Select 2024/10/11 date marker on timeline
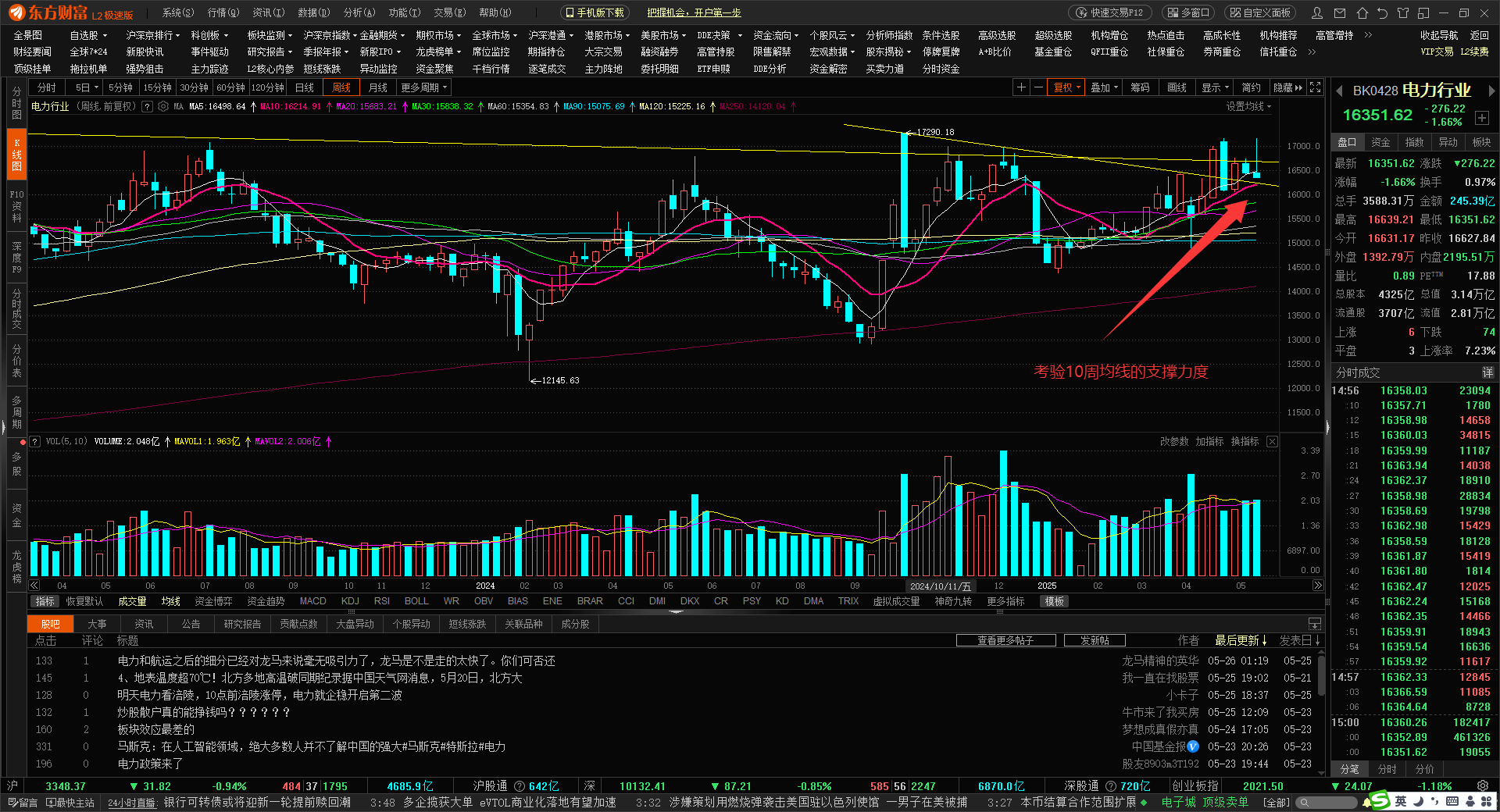 click(941, 586)
